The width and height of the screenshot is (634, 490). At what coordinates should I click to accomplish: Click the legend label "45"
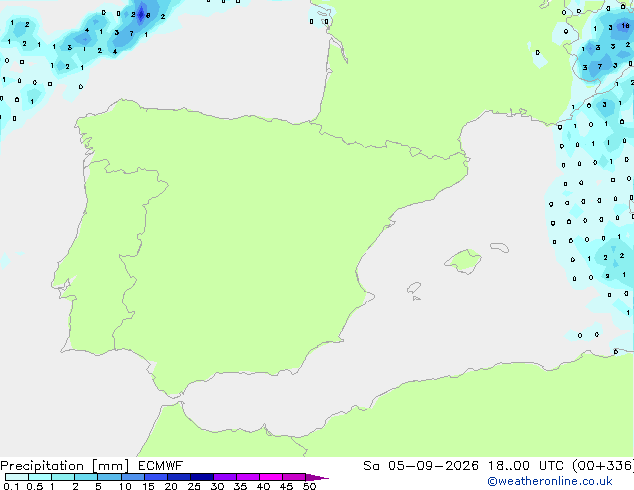tap(286, 486)
